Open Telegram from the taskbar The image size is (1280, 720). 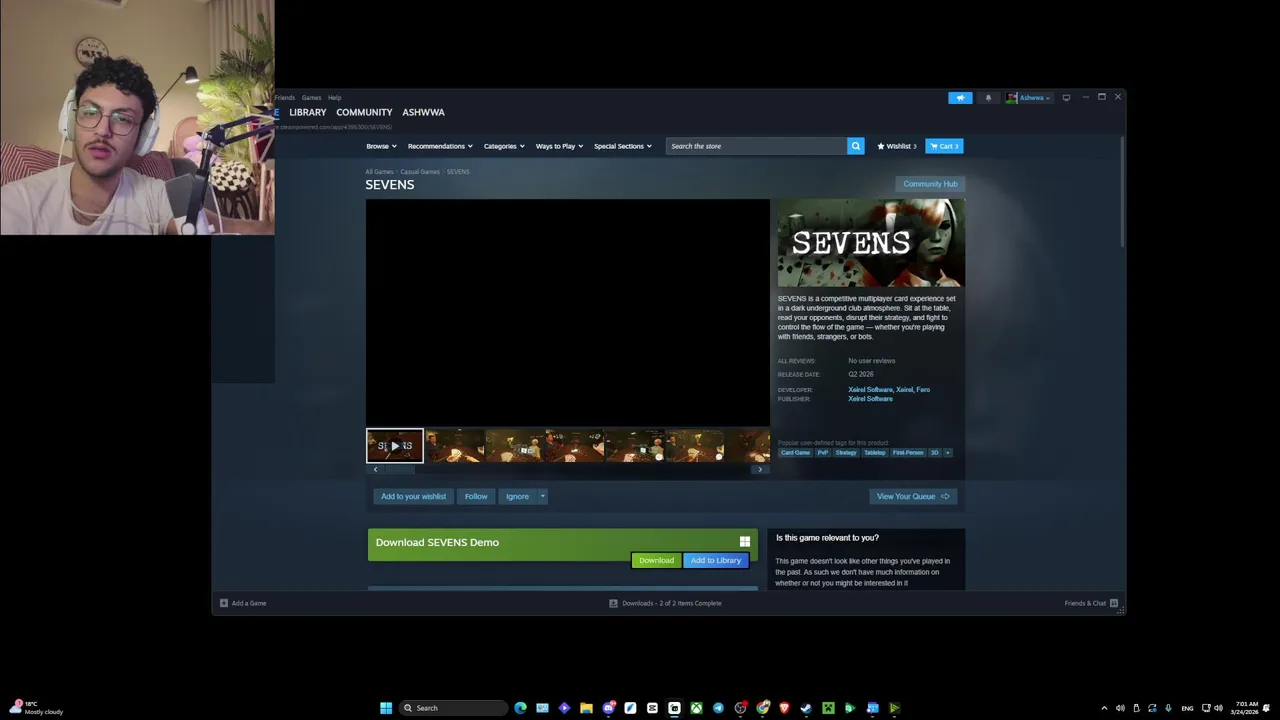click(x=718, y=708)
